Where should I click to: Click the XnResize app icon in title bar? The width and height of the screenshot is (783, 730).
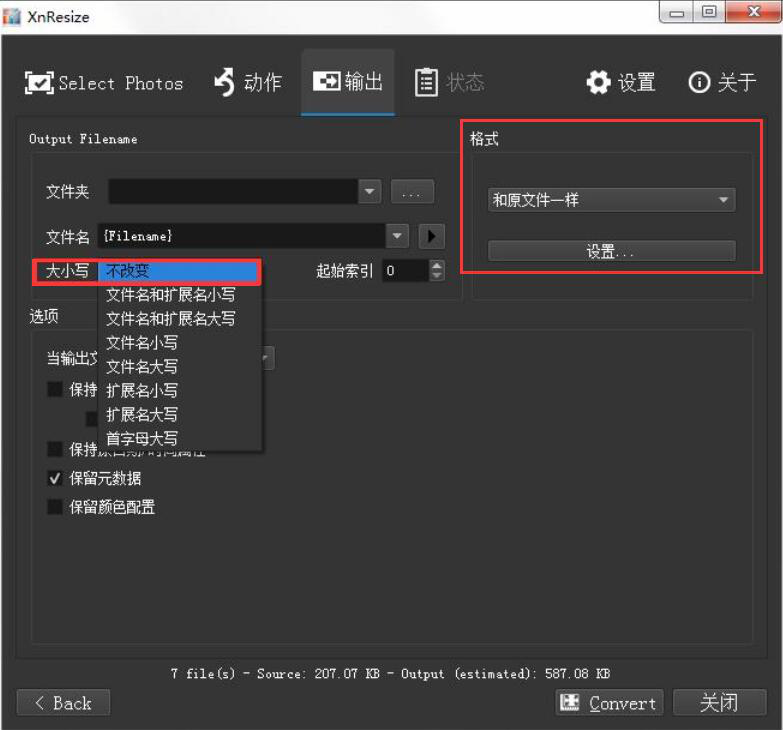[x=11, y=16]
